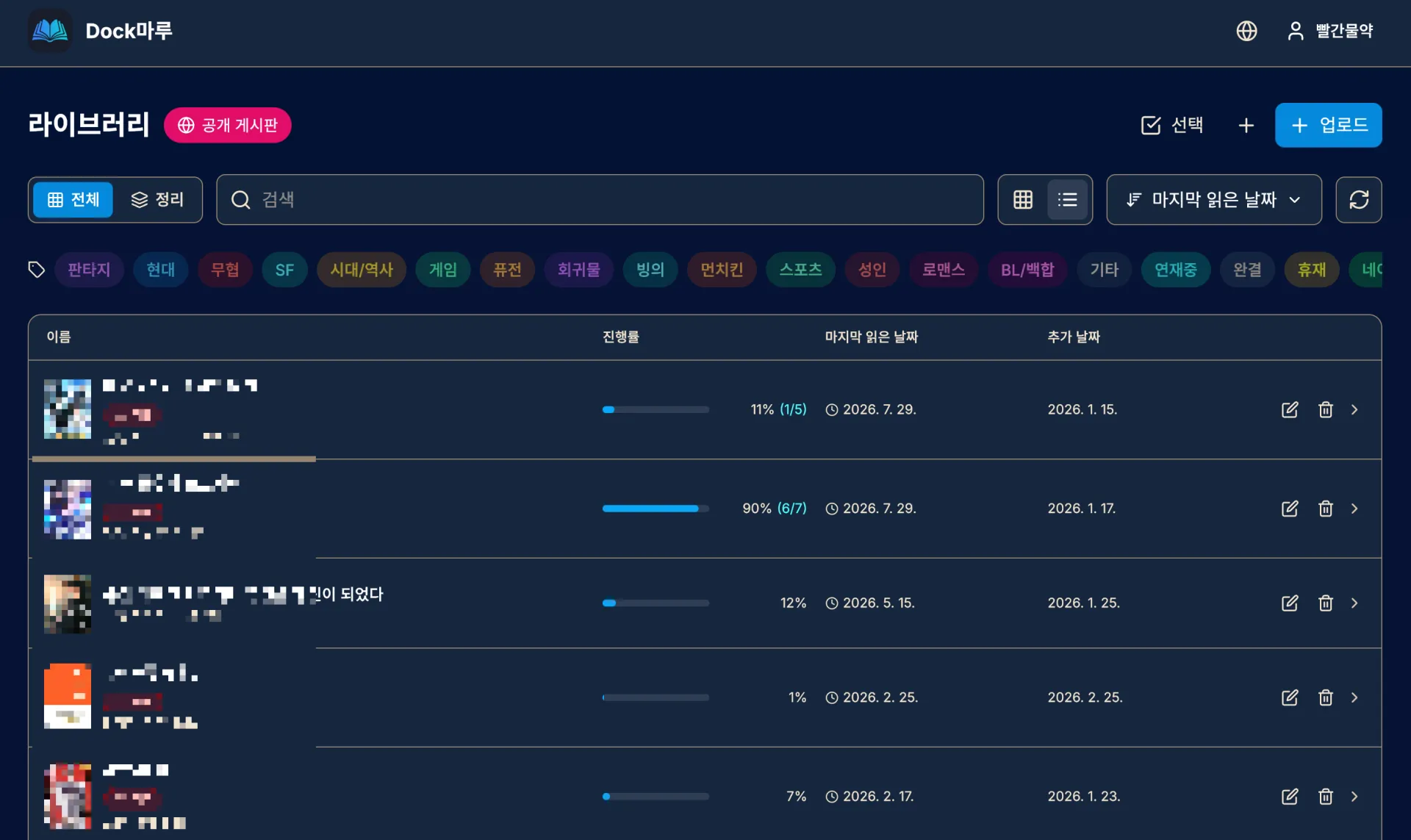Filter by 완결 status tag

[1247, 270]
